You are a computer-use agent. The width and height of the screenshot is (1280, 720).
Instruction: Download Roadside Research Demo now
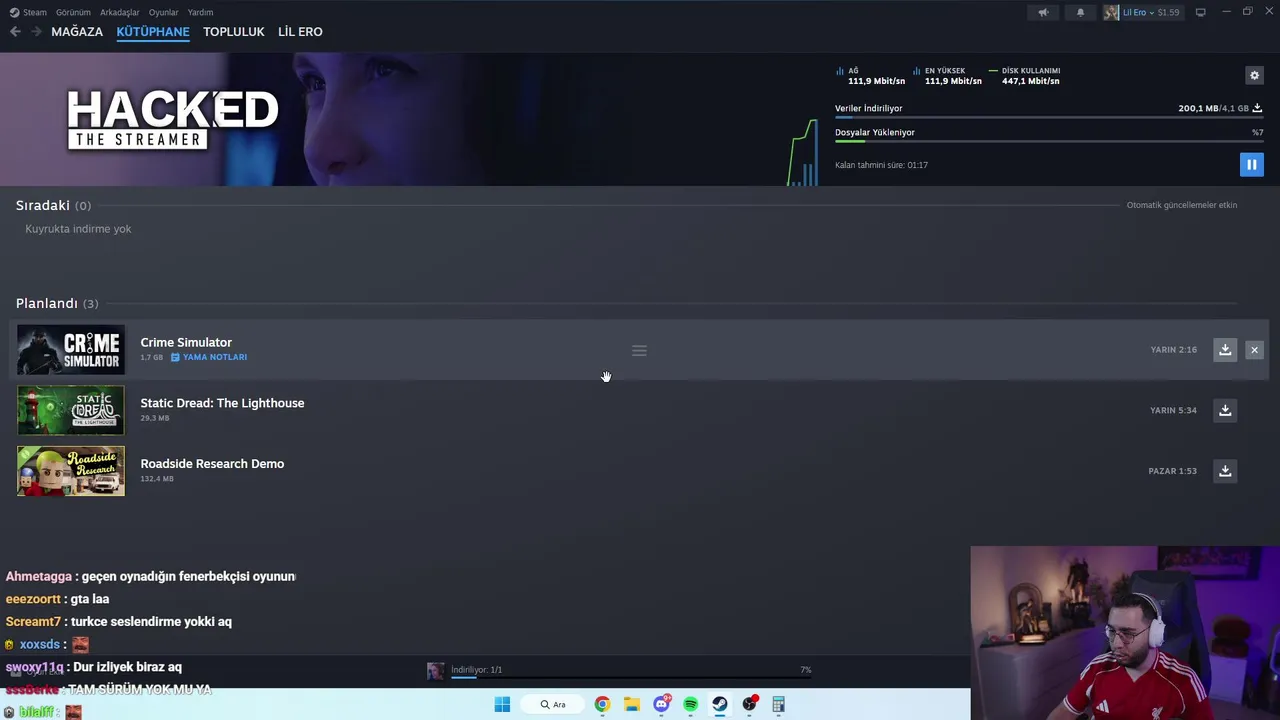pos(1225,471)
